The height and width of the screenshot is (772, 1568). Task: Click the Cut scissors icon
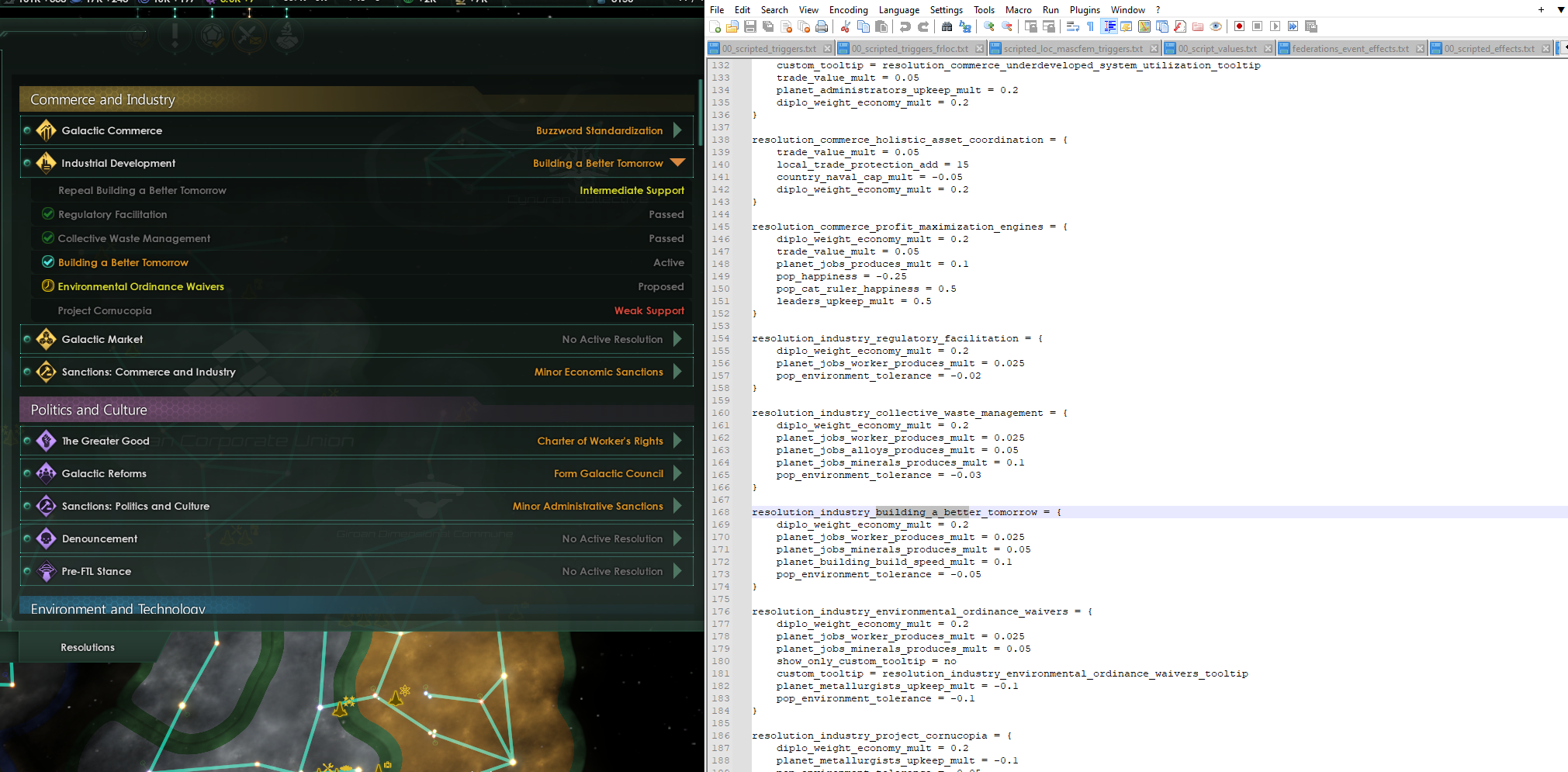tap(845, 26)
